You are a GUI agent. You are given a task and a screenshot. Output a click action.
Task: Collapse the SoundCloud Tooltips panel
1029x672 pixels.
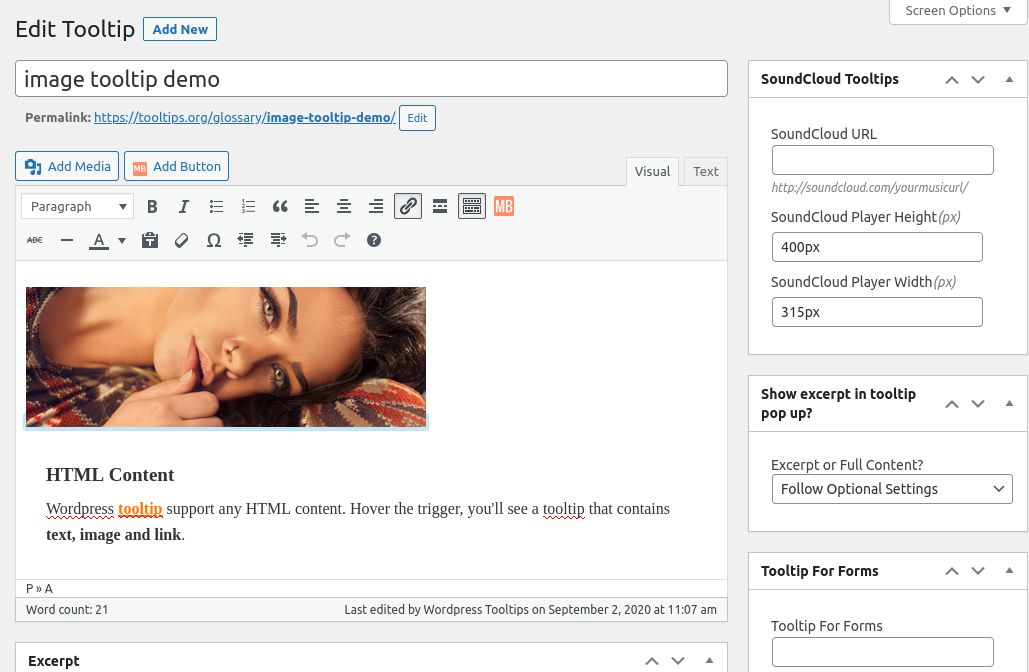pyautogui.click(x=1009, y=79)
